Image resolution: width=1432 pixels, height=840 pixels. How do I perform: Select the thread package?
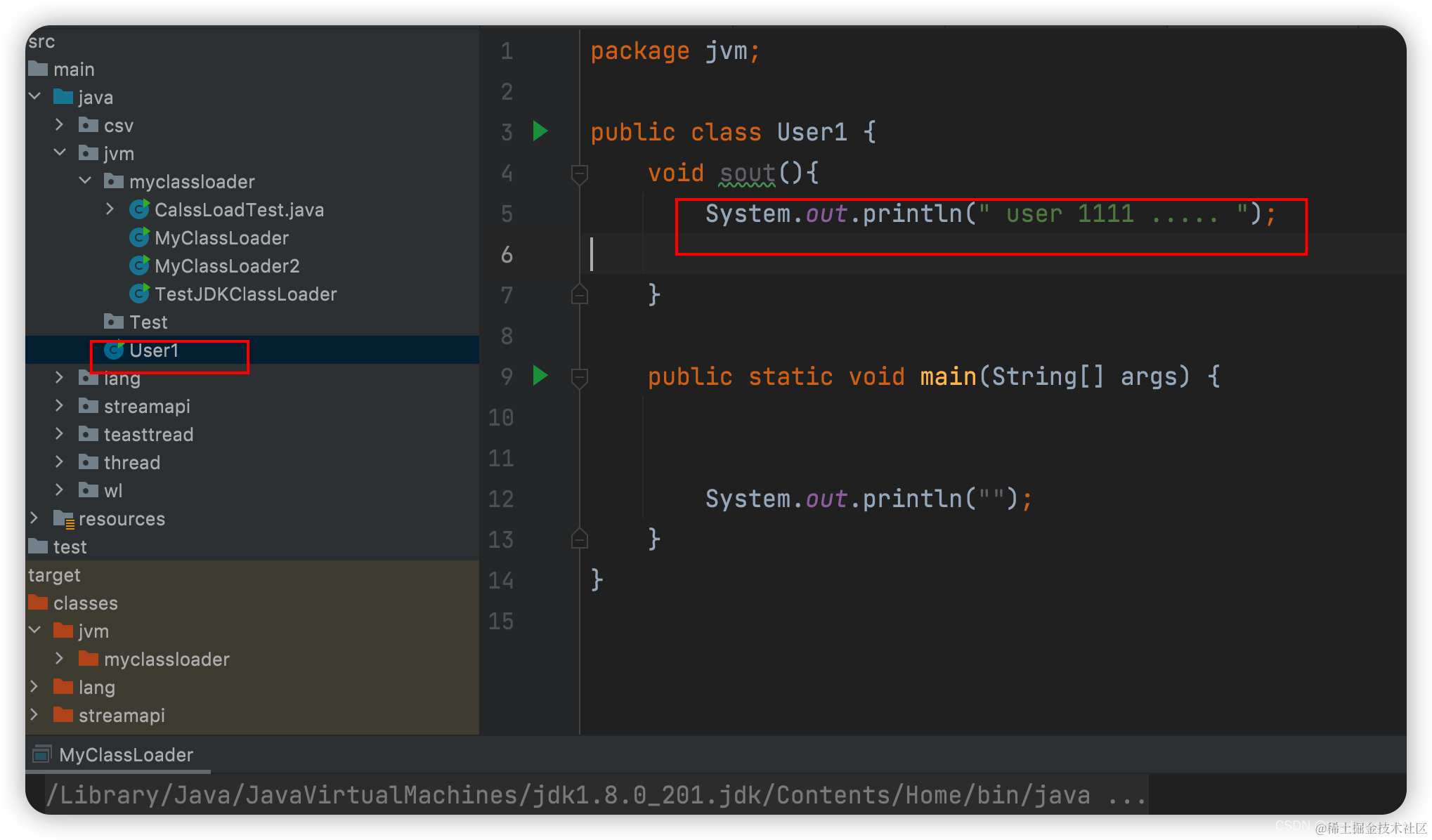point(131,463)
